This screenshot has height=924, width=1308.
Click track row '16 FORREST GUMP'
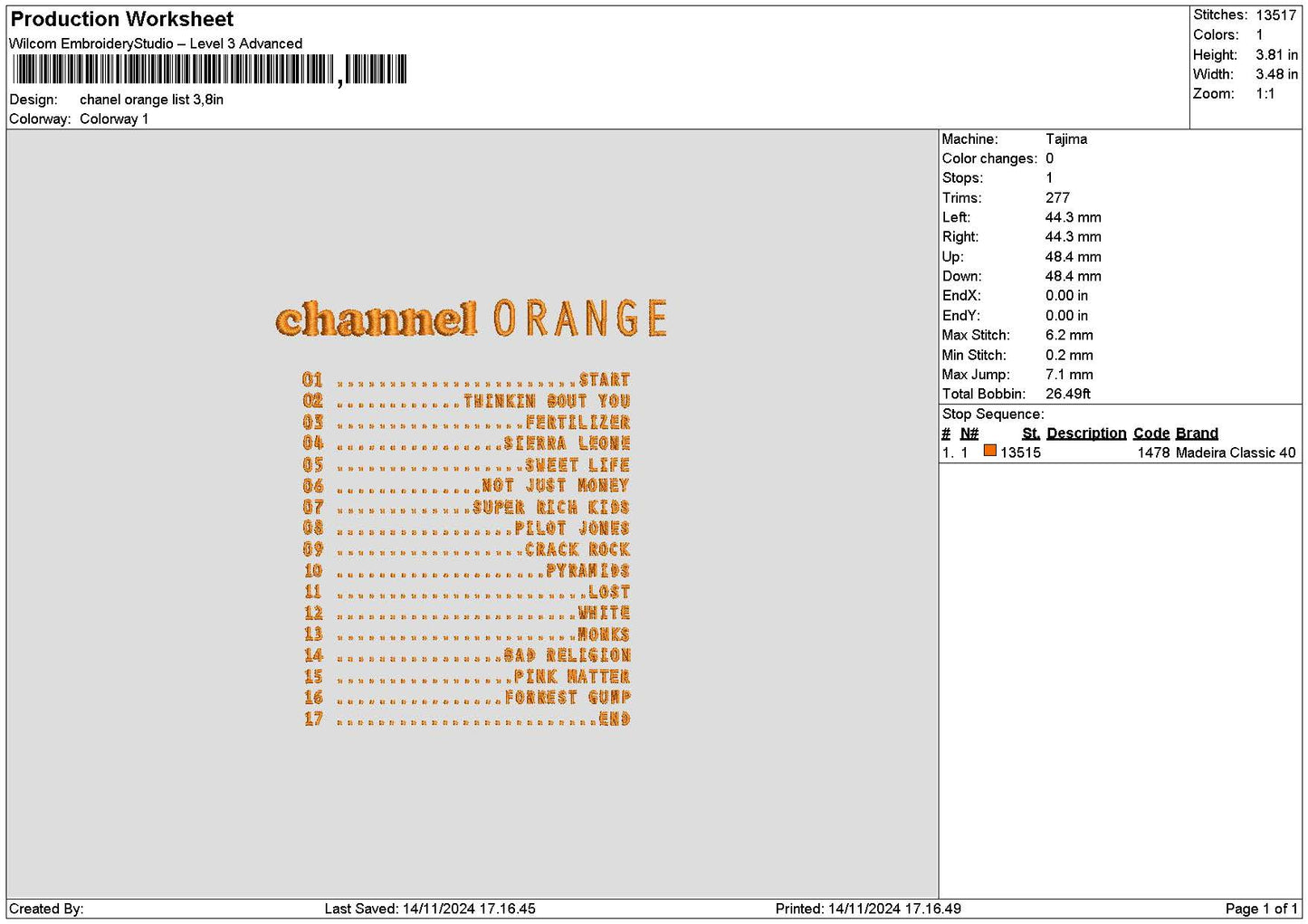[466, 697]
